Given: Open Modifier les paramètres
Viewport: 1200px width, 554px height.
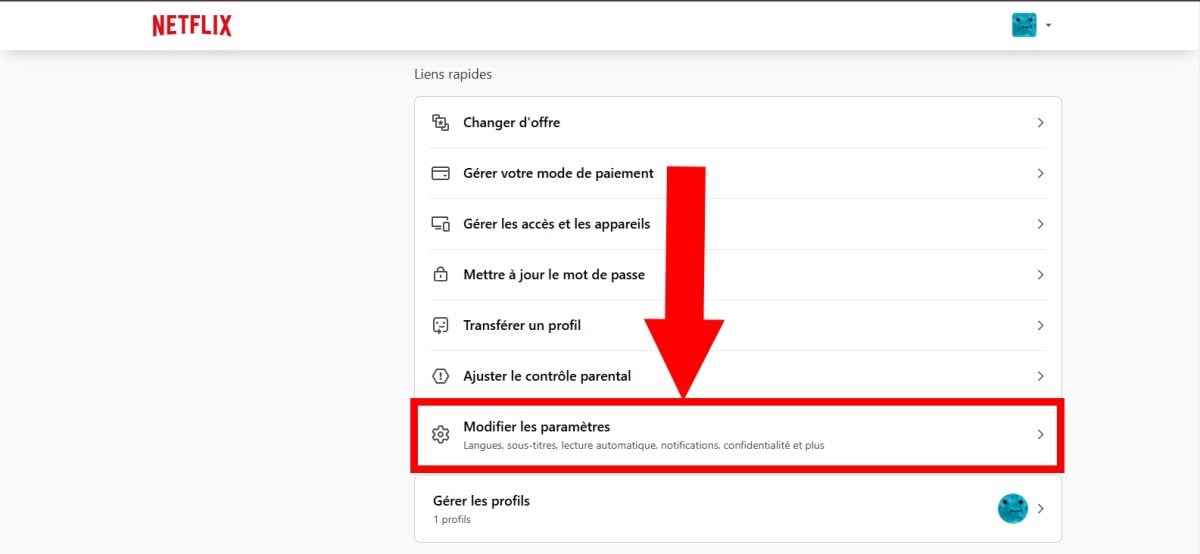Looking at the screenshot, I should pos(537,427).
